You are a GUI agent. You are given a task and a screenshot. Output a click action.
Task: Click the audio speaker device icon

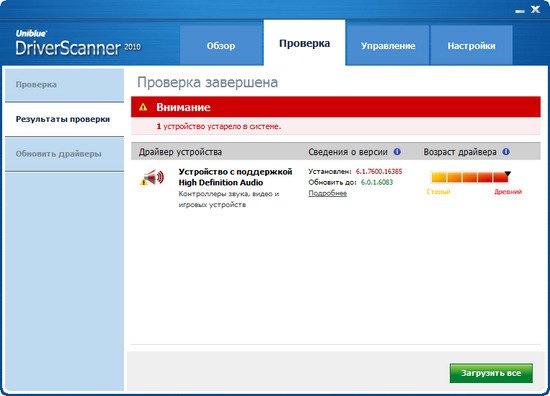point(152,177)
